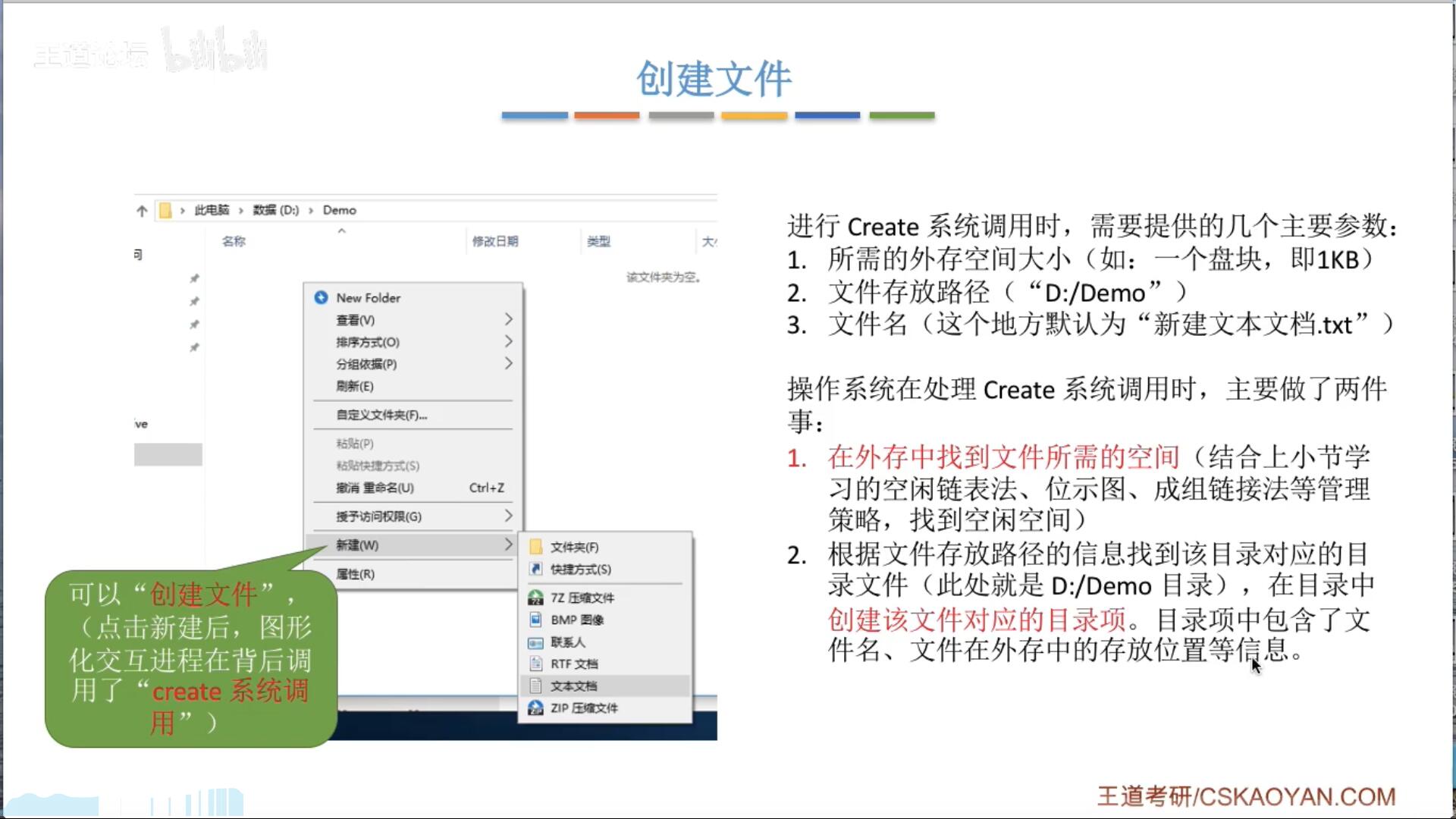The width and height of the screenshot is (1456, 819).
Task: Click the 修改日期 column header
Action: tap(495, 241)
